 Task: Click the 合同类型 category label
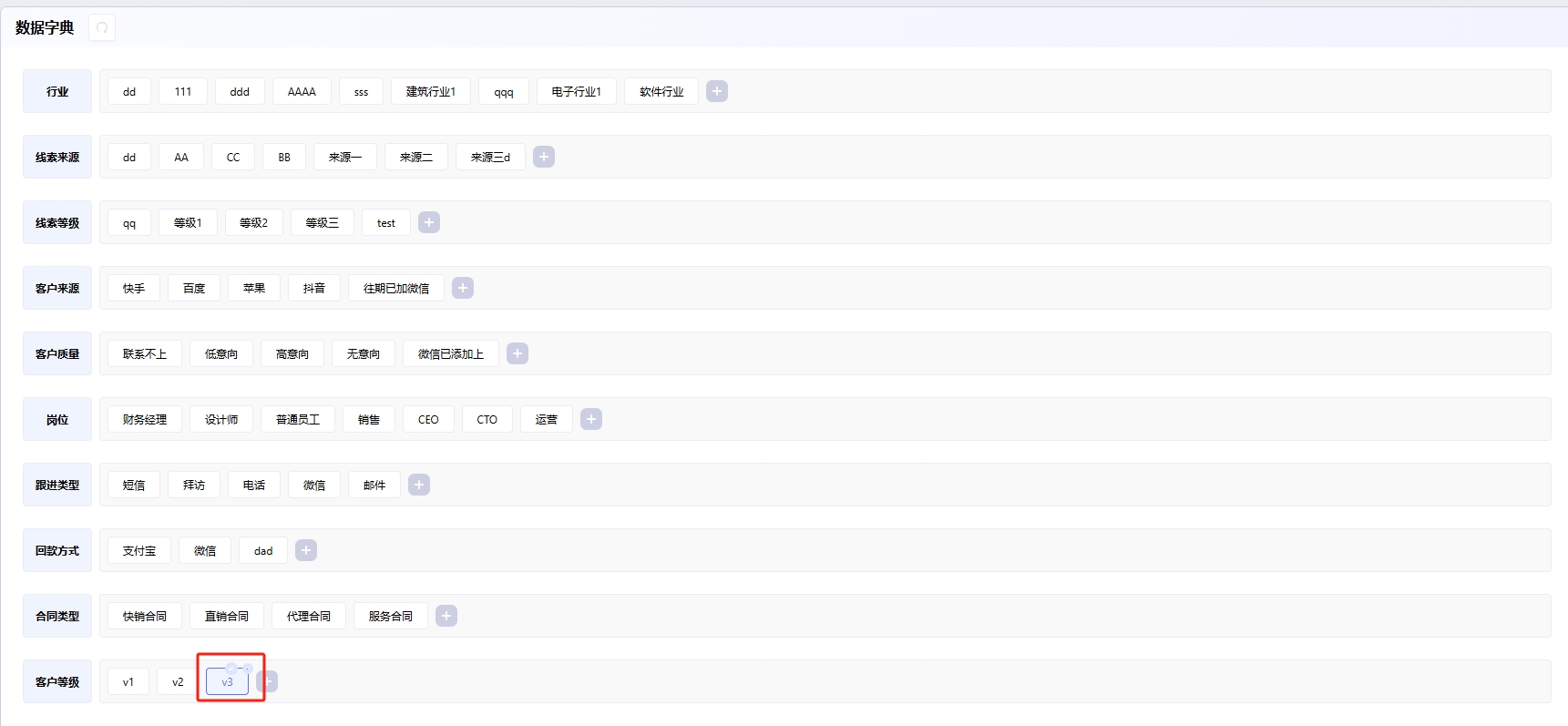pyautogui.click(x=57, y=617)
